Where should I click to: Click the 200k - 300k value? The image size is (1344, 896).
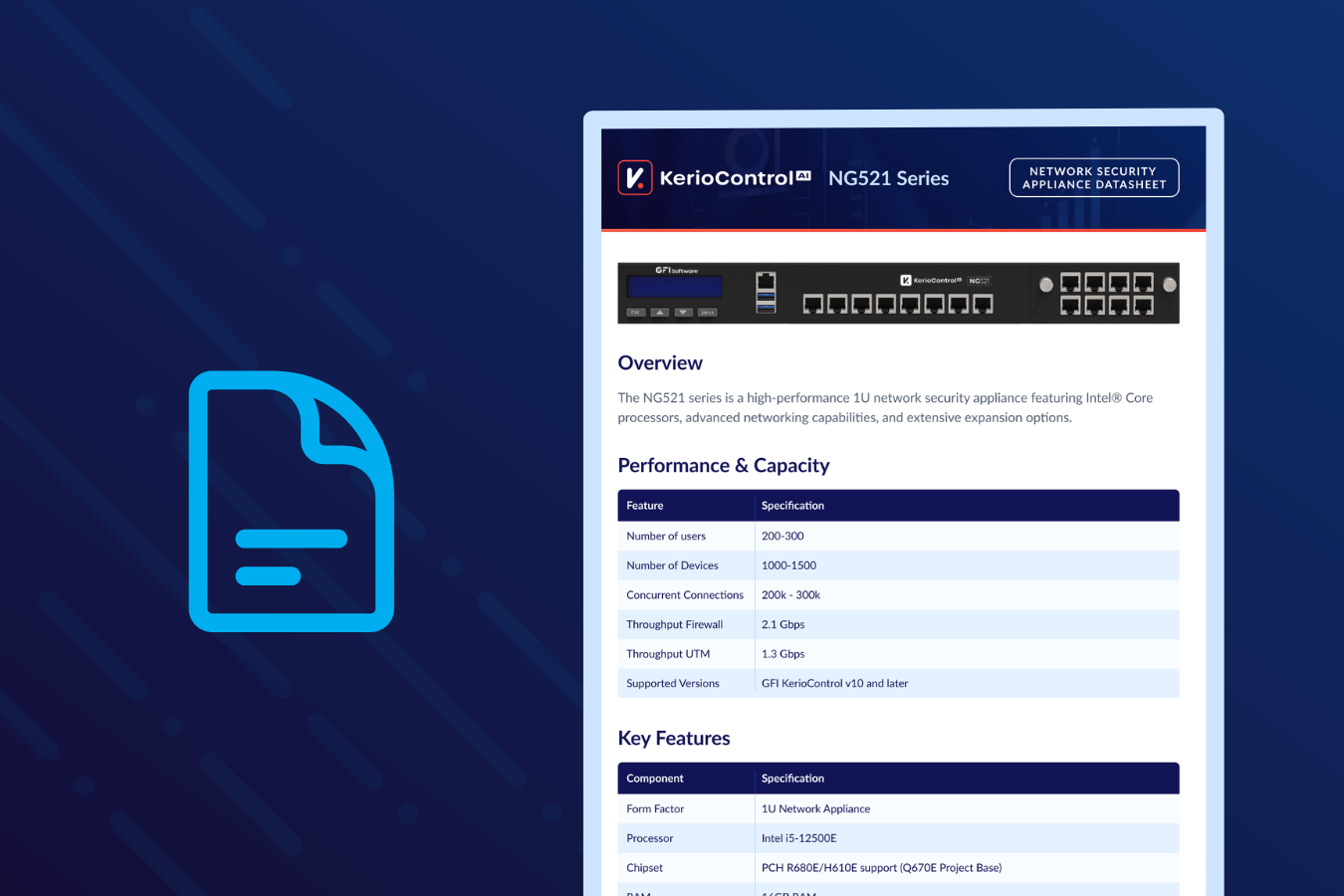click(790, 595)
